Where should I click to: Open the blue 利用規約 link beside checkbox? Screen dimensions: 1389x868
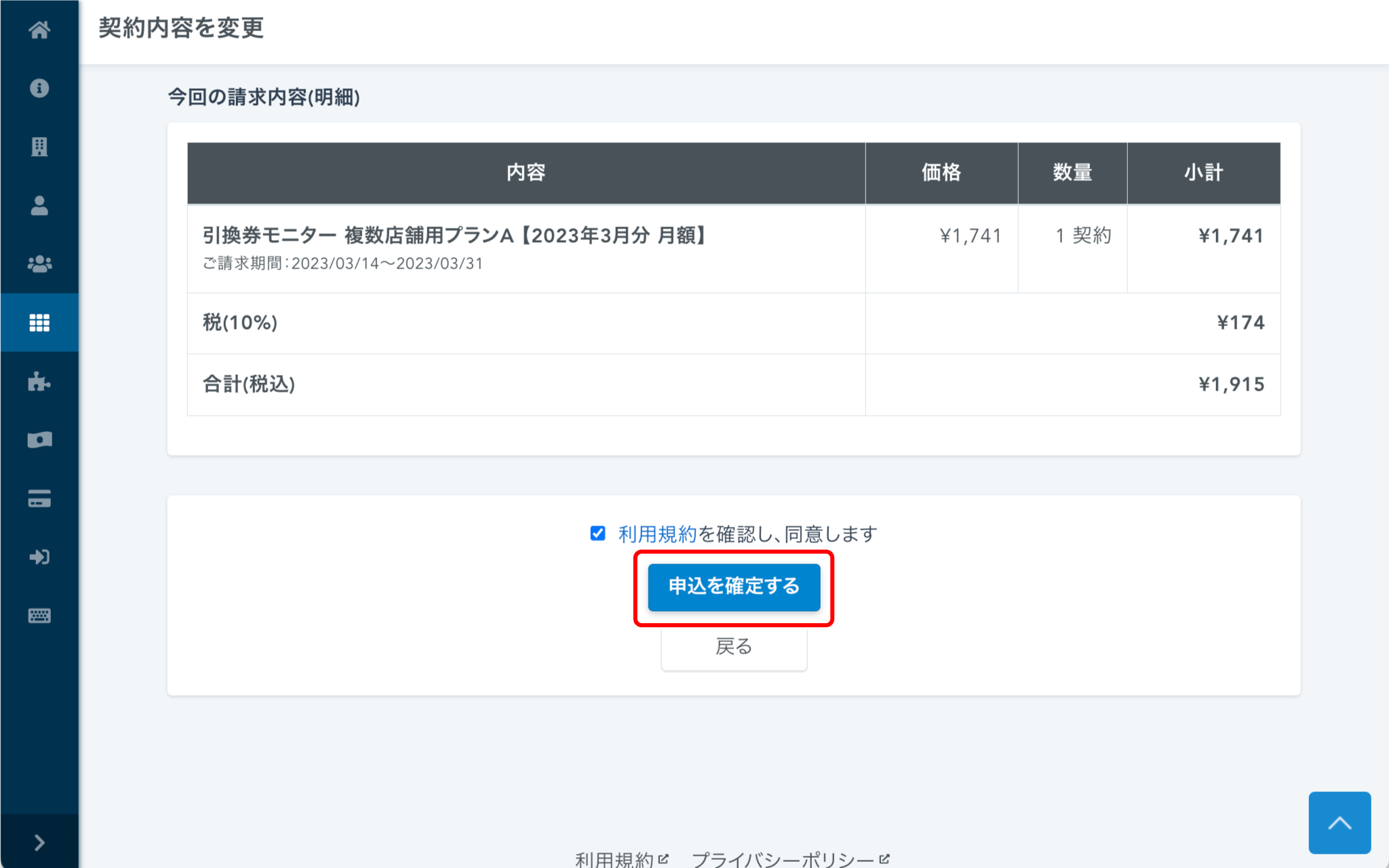657,534
